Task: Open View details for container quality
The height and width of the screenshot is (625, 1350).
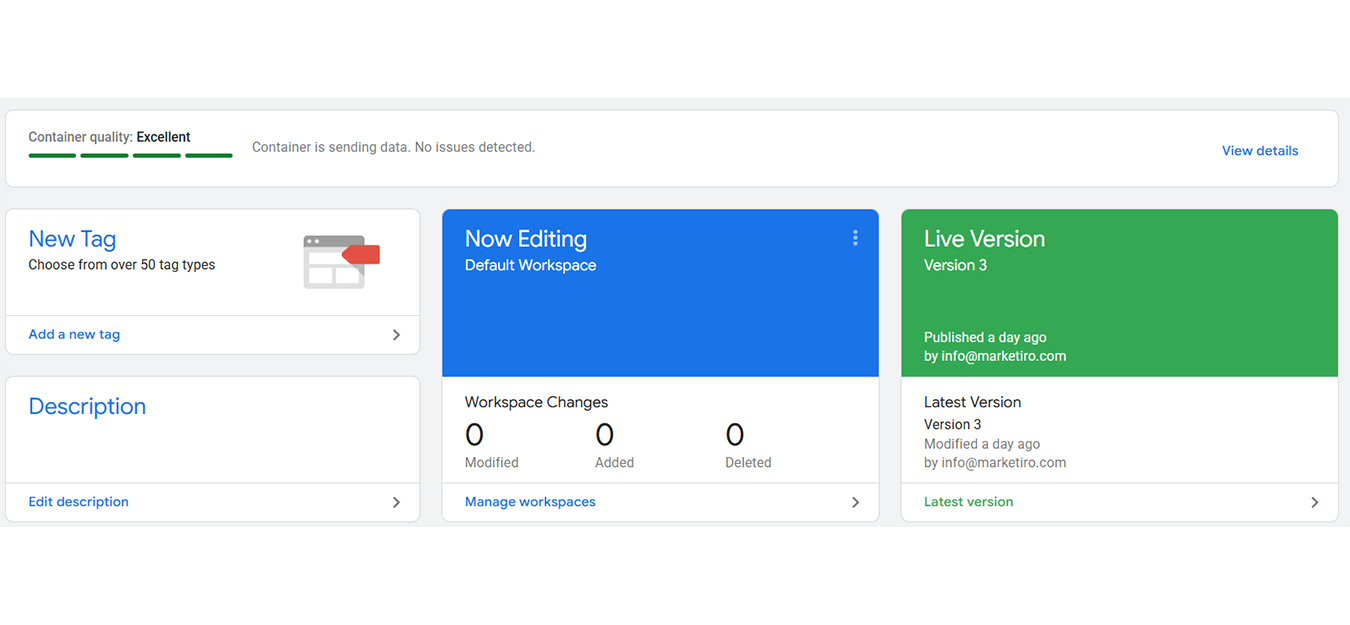Action: click(x=1259, y=151)
